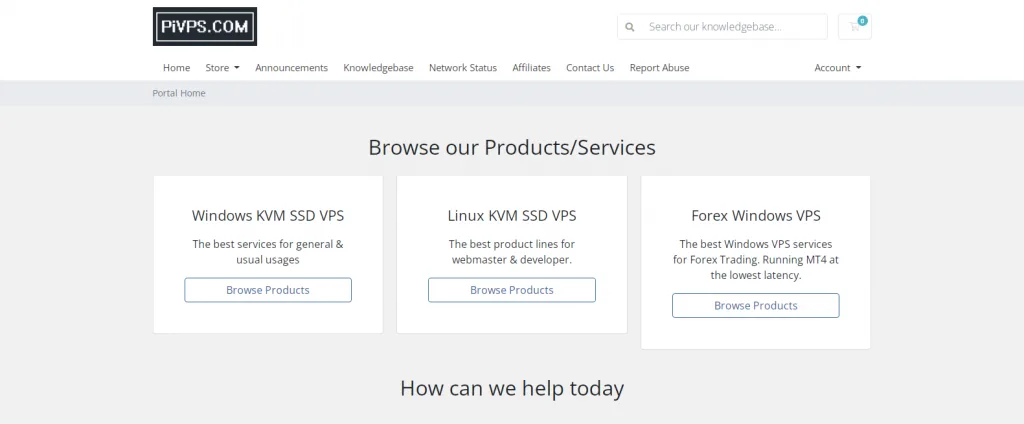The height and width of the screenshot is (424, 1024).
Task: View the Network Status page
Action: tap(462, 67)
